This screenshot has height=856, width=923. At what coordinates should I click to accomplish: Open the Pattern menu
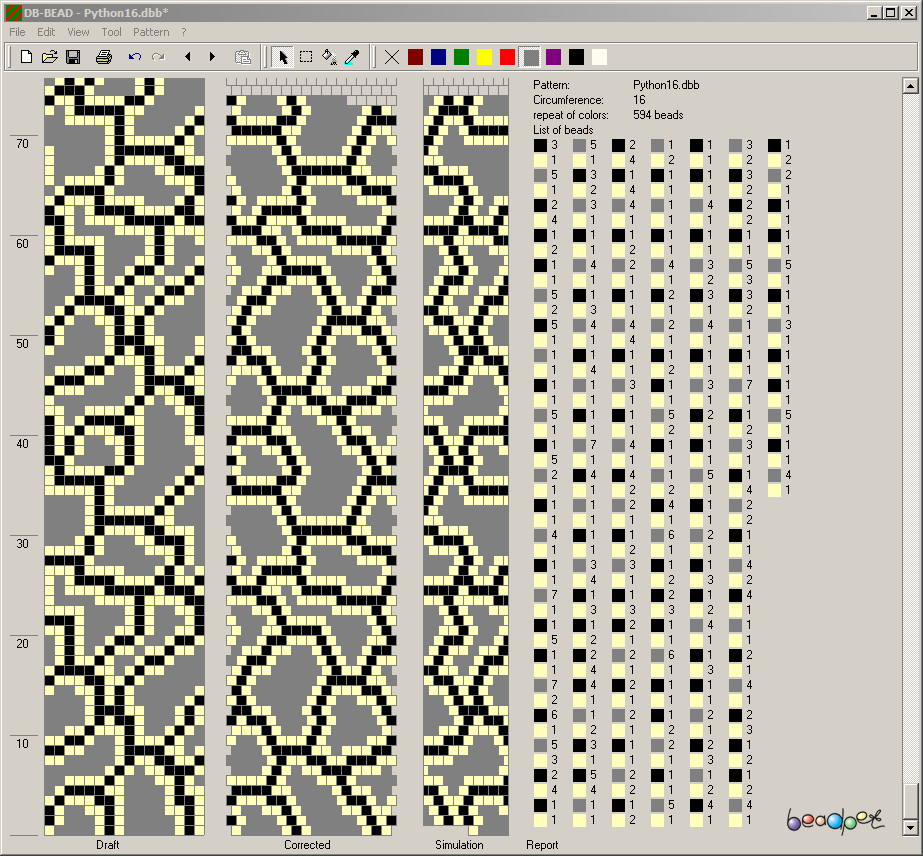coord(151,32)
